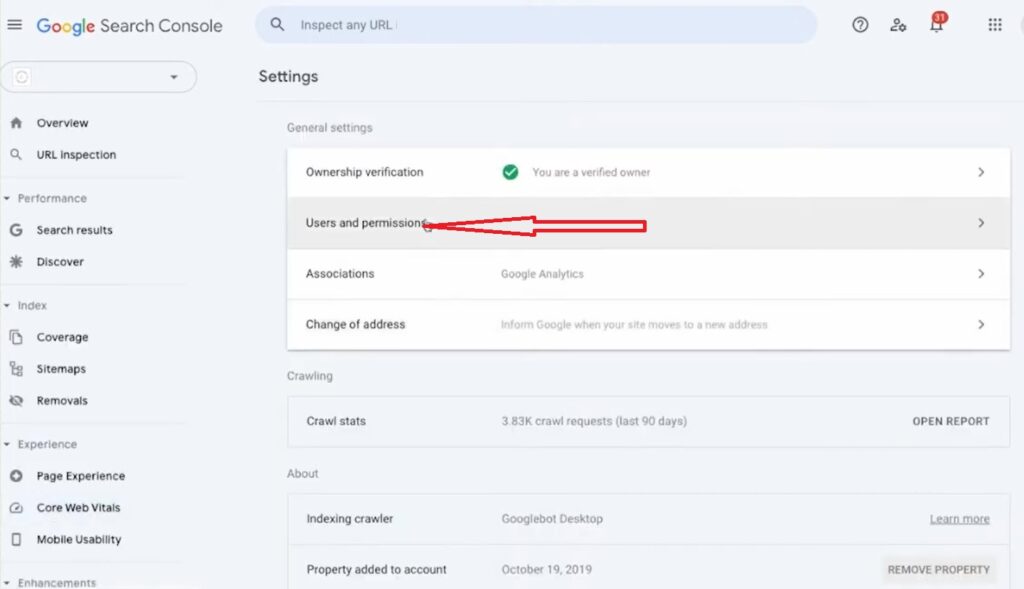Image resolution: width=1024 pixels, height=589 pixels.
Task: Click the 'Google Analytics' association text
Action: [542, 274]
